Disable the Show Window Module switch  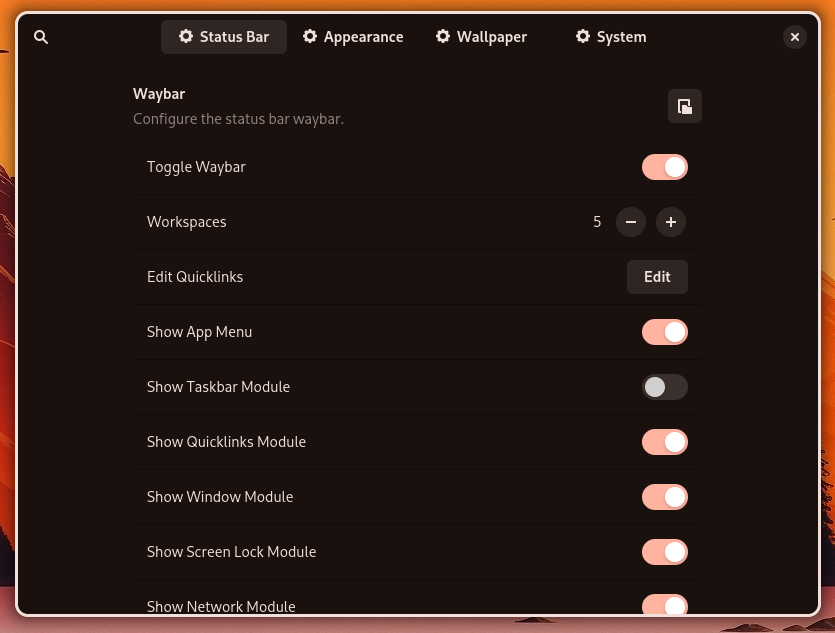(664, 497)
